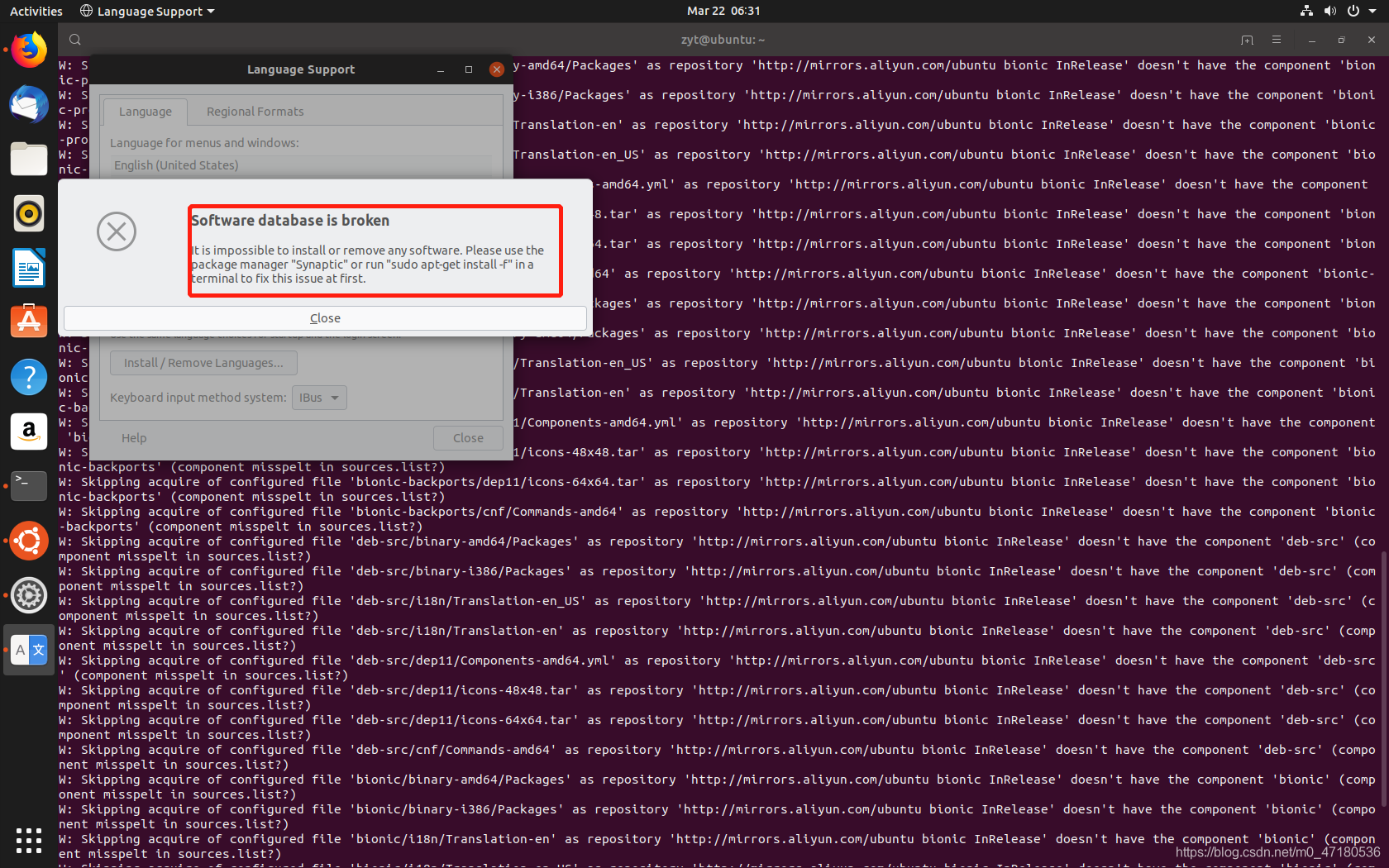This screenshot has width=1389, height=868.
Task: Expand the IBus input method dropdown
Action: [319, 398]
